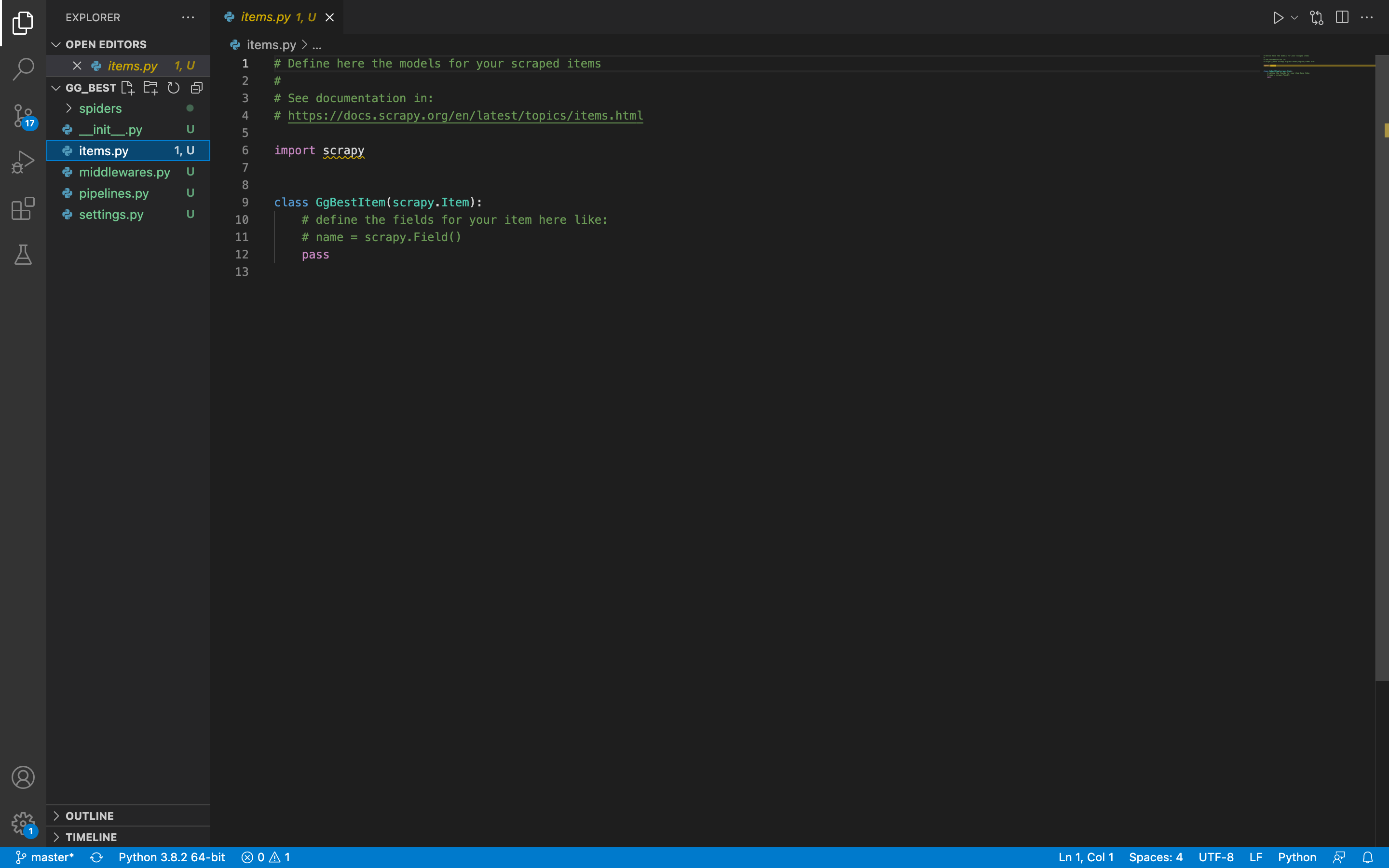Change language mode Python
The width and height of the screenshot is (1389, 868).
[1296, 857]
